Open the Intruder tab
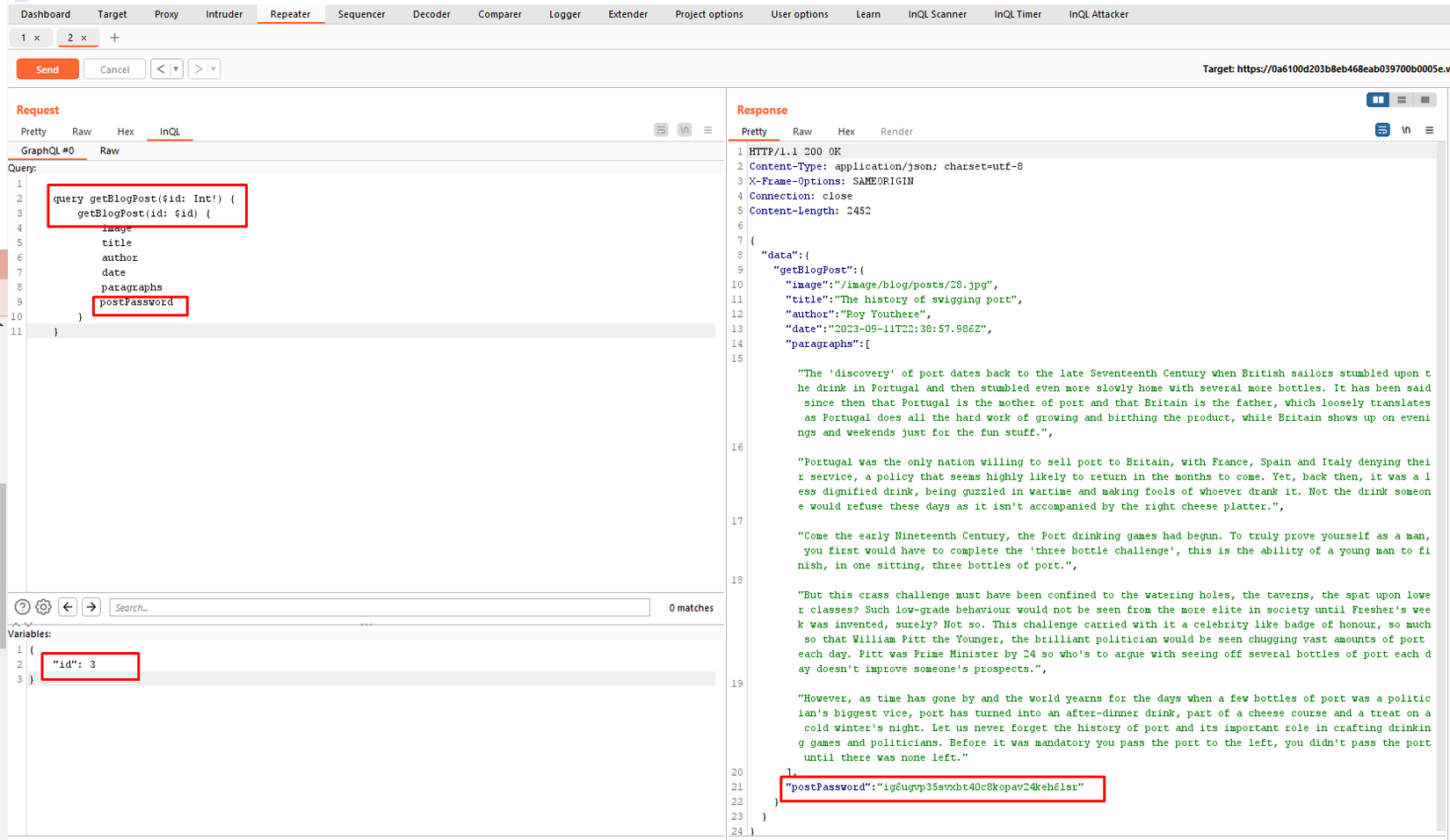Viewport: 1450px width, 840px height. coord(224,14)
